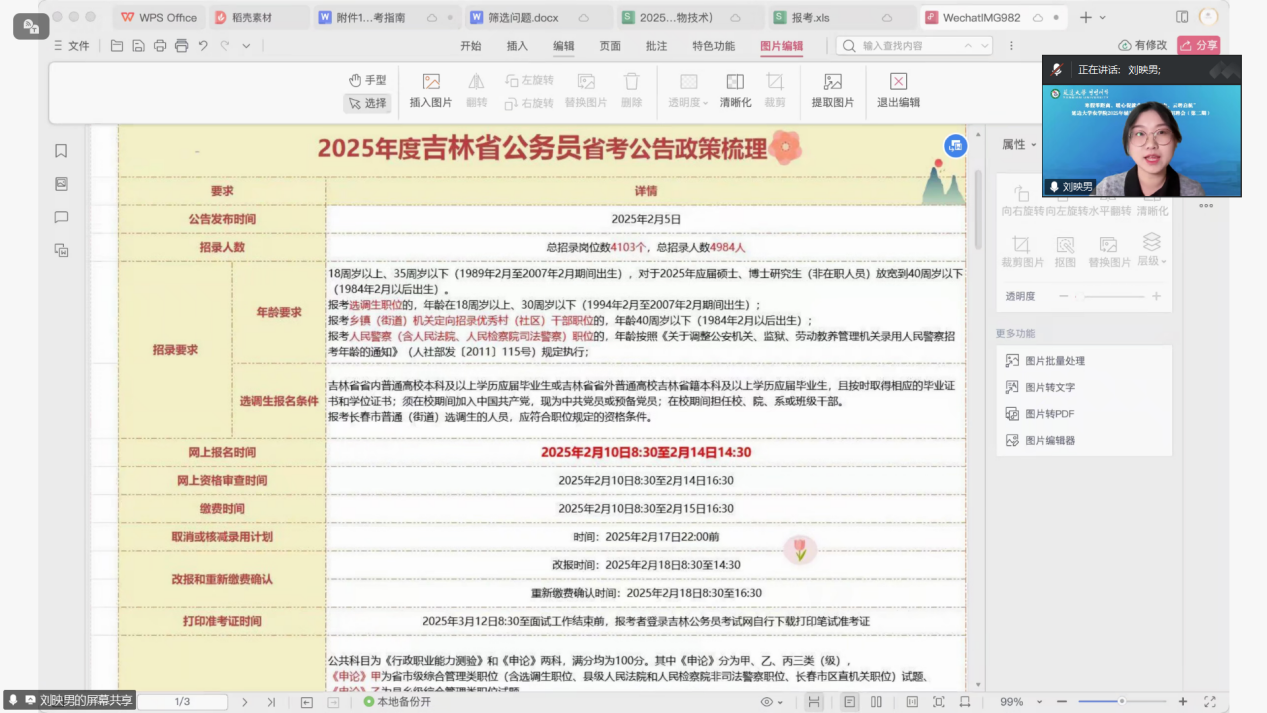Open the 稻壳素材 tab
This screenshot has height=713, width=1267.
point(258,17)
